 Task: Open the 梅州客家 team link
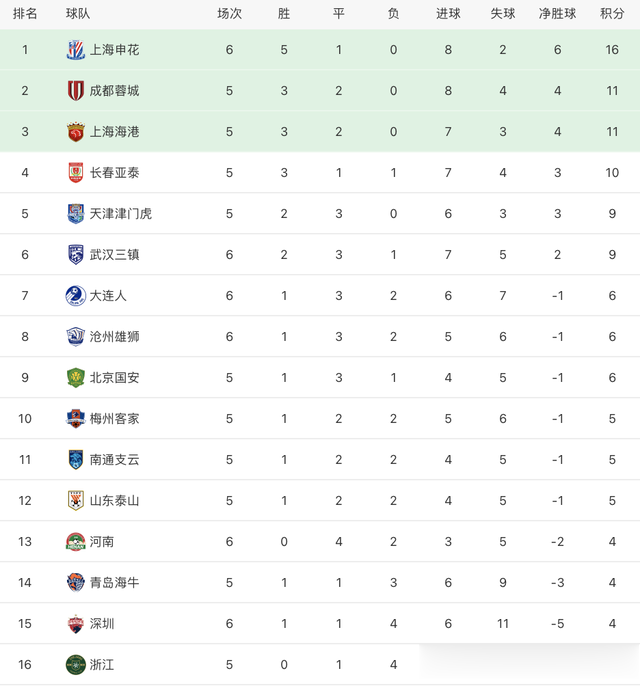click(115, 418)
